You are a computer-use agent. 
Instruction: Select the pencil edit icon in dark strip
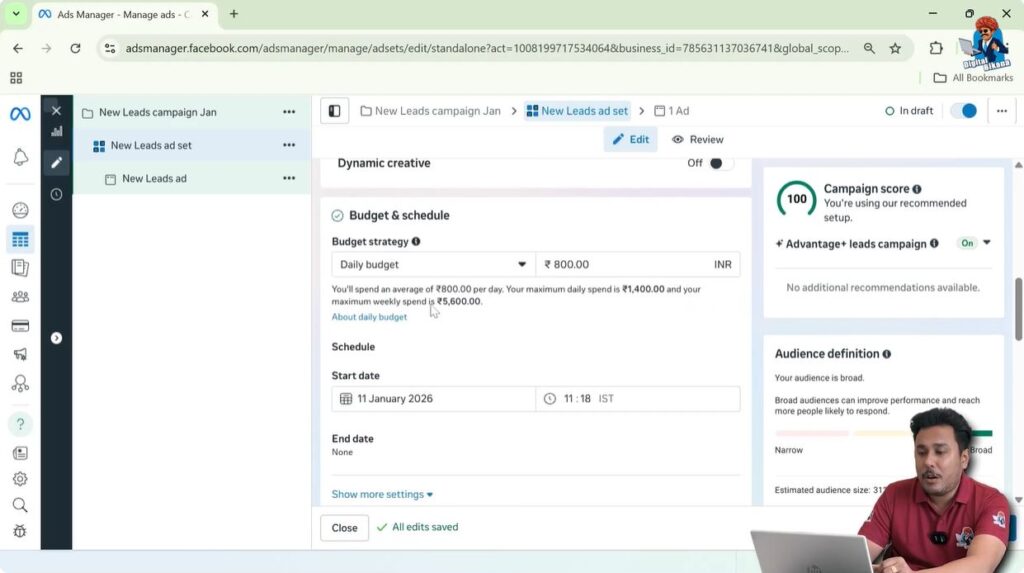click(x=56, y=162)
